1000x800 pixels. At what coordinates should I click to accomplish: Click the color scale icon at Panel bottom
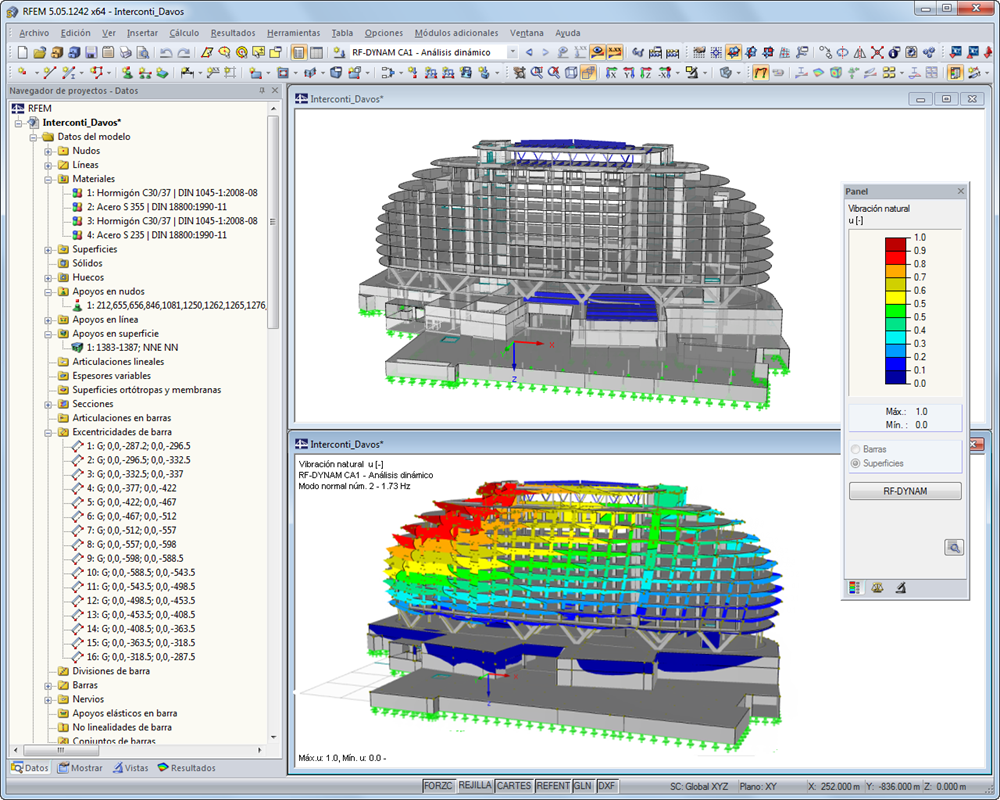click(857, 587)
